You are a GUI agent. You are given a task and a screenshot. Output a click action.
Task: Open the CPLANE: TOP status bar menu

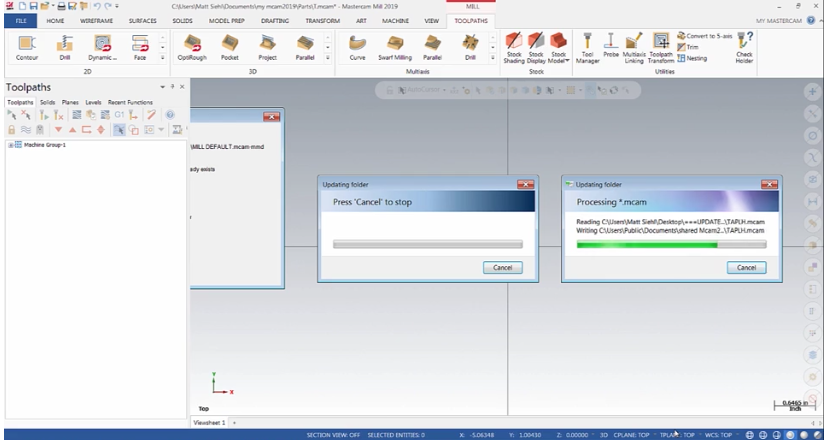[633, 435]
